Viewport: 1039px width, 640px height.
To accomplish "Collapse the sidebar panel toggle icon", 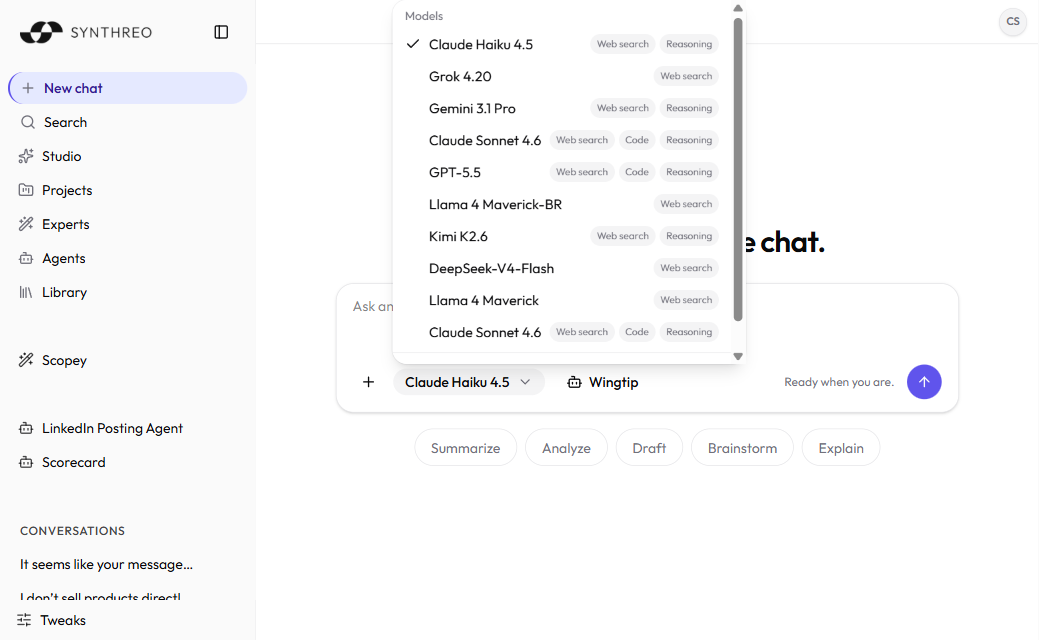I will (221, 32).
